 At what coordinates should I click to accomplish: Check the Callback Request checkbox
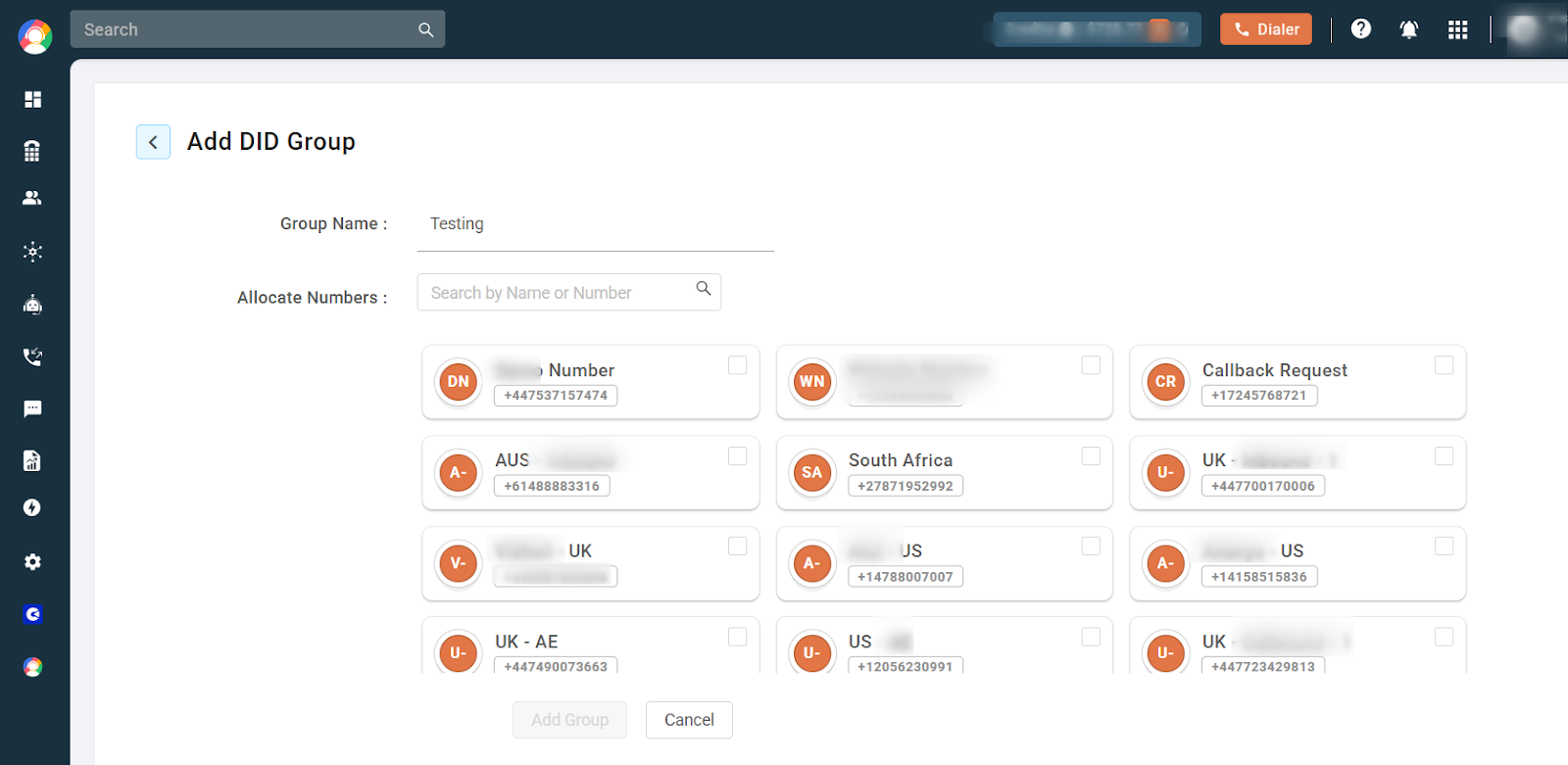tap(1445, 365)
